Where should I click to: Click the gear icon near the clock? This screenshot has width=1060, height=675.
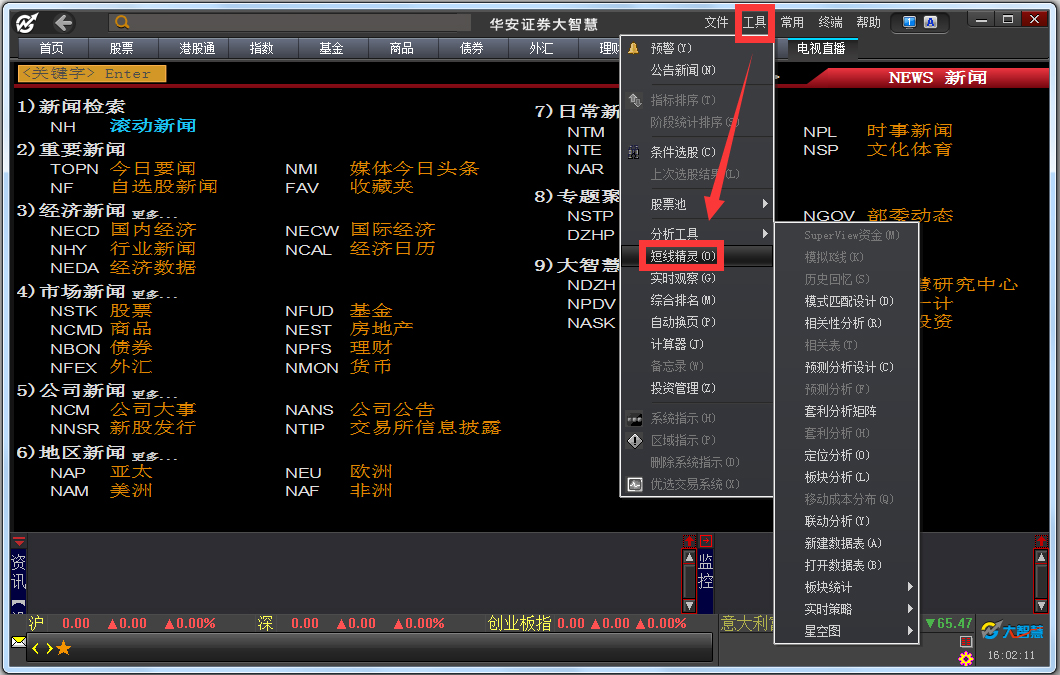965,659
